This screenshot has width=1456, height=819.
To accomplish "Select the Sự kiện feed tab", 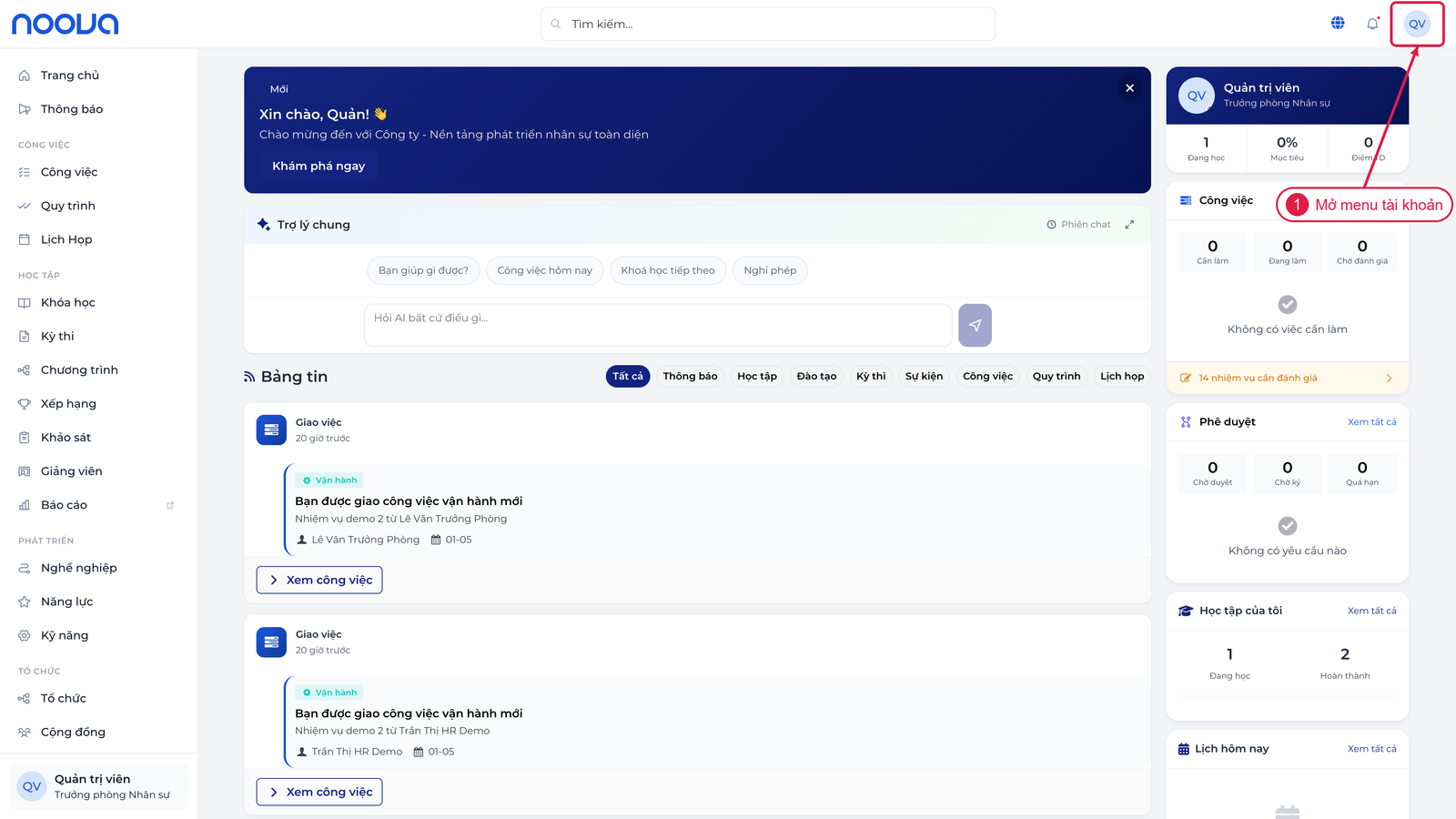I will tap(924, 376).
